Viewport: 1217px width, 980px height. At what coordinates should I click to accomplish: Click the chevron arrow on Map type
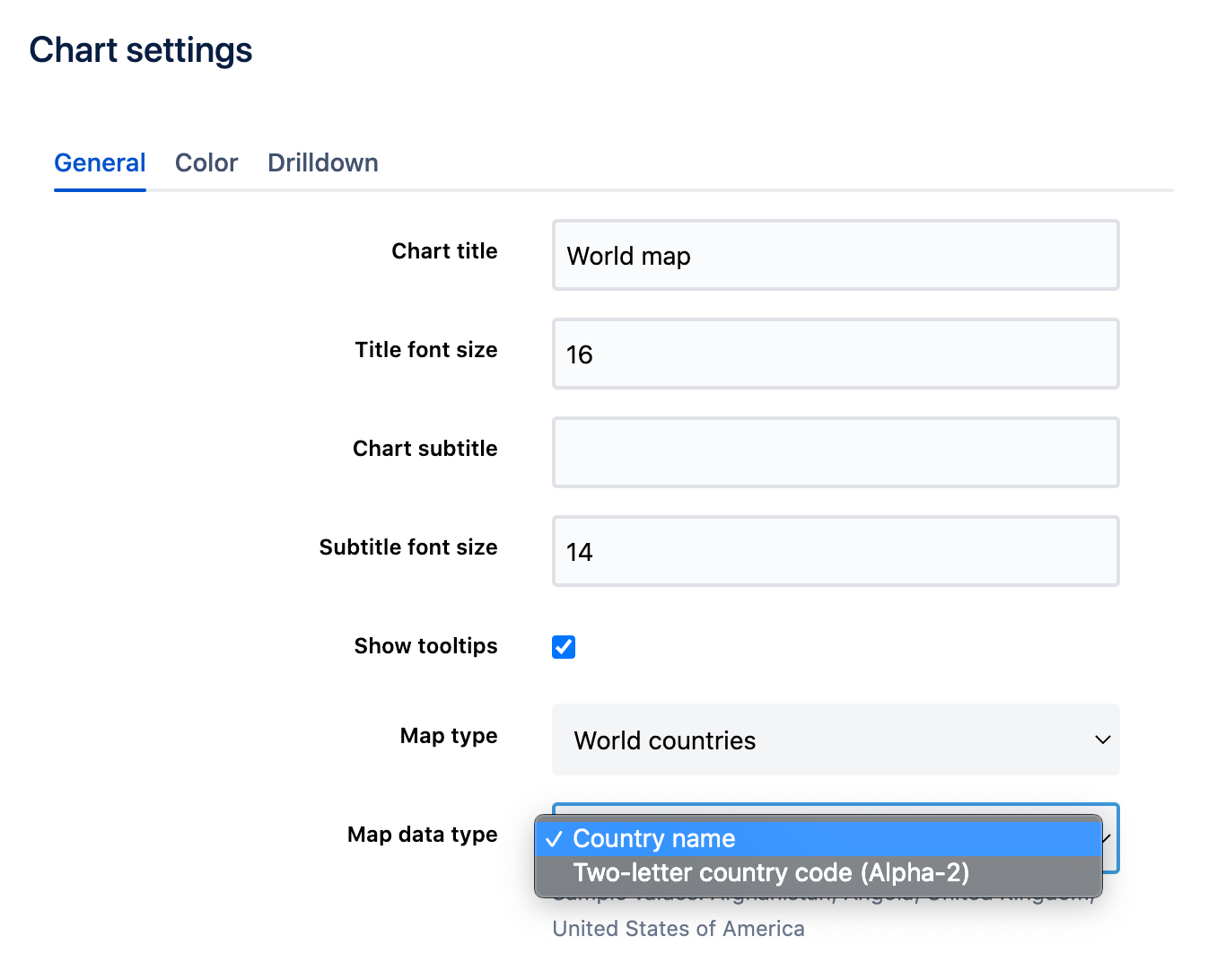(1102, 740)
